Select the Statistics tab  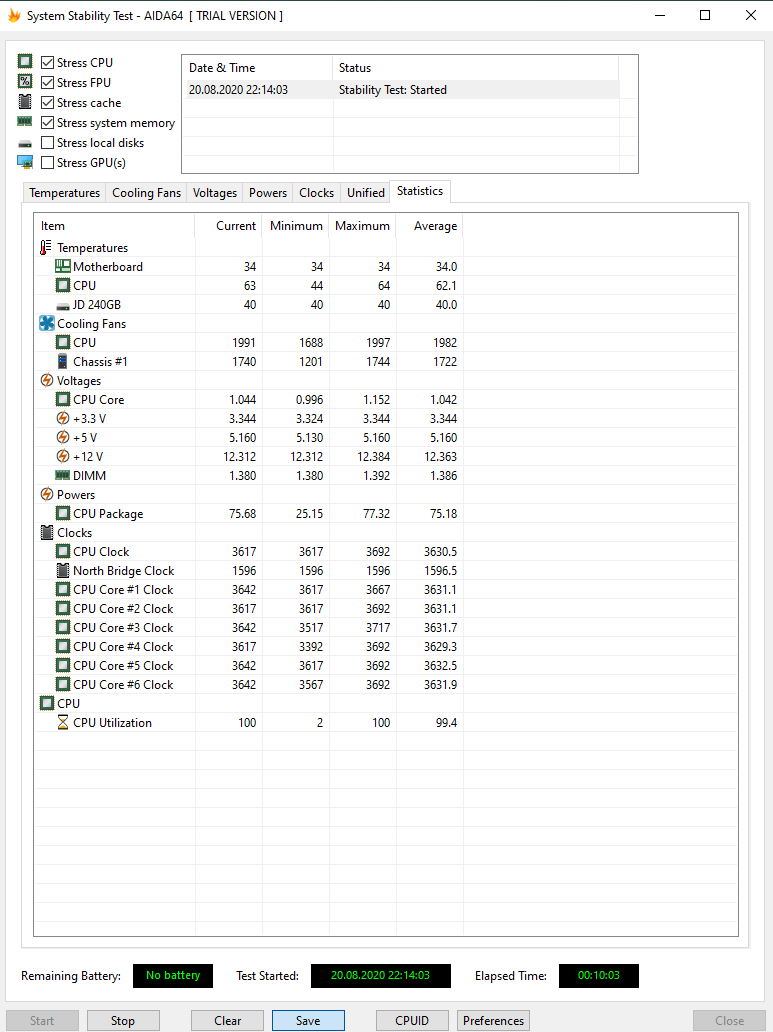[420, 191]
